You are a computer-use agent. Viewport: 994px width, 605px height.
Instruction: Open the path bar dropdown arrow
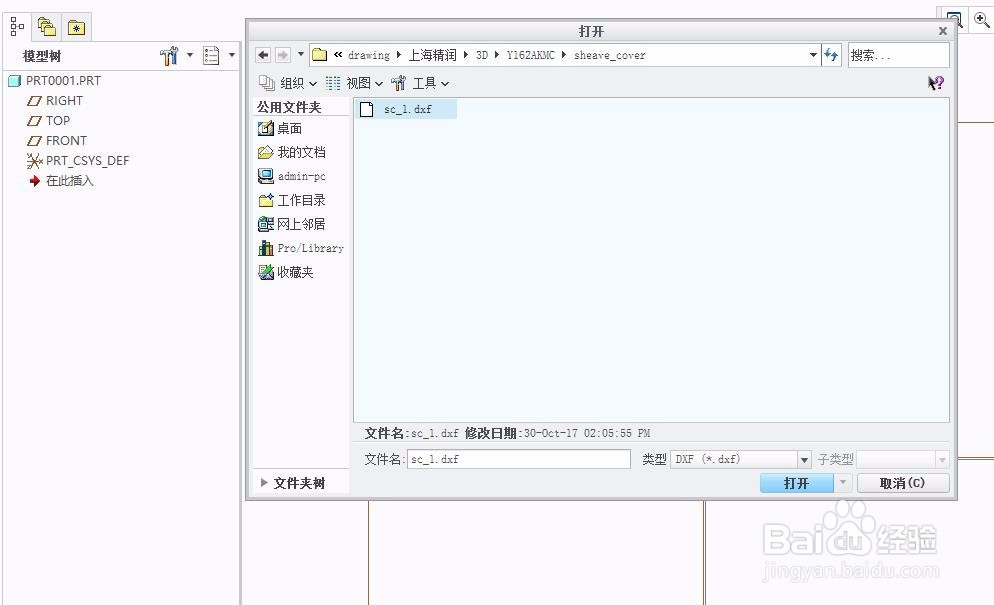tap(811, 55)
